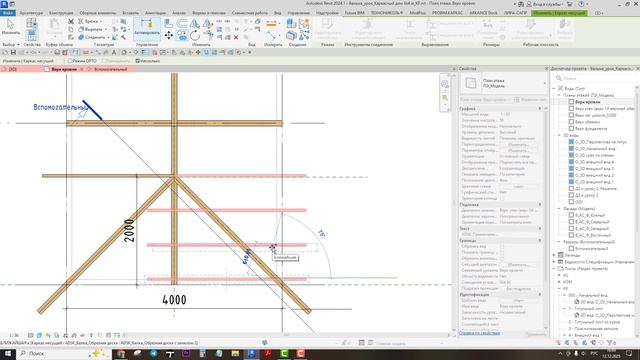The width and height of the screenshot is (640, 360).
Task: Click the floor plan type thumbnail
Action: coord(471,83)
